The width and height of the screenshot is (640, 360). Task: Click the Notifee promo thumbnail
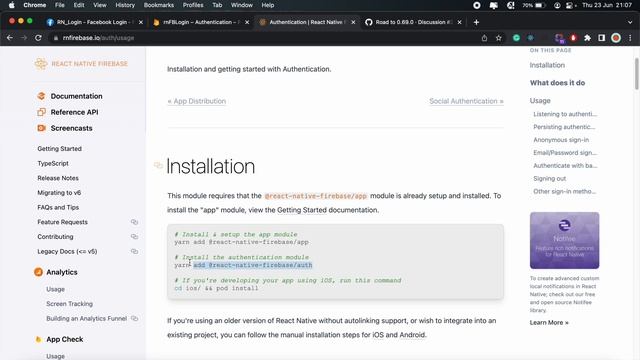click(564, 240)
